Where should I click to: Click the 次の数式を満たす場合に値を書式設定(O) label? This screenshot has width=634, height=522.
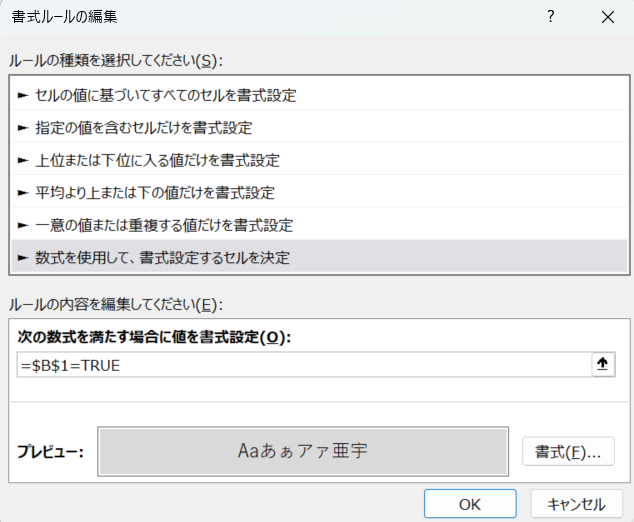(154, 337)
